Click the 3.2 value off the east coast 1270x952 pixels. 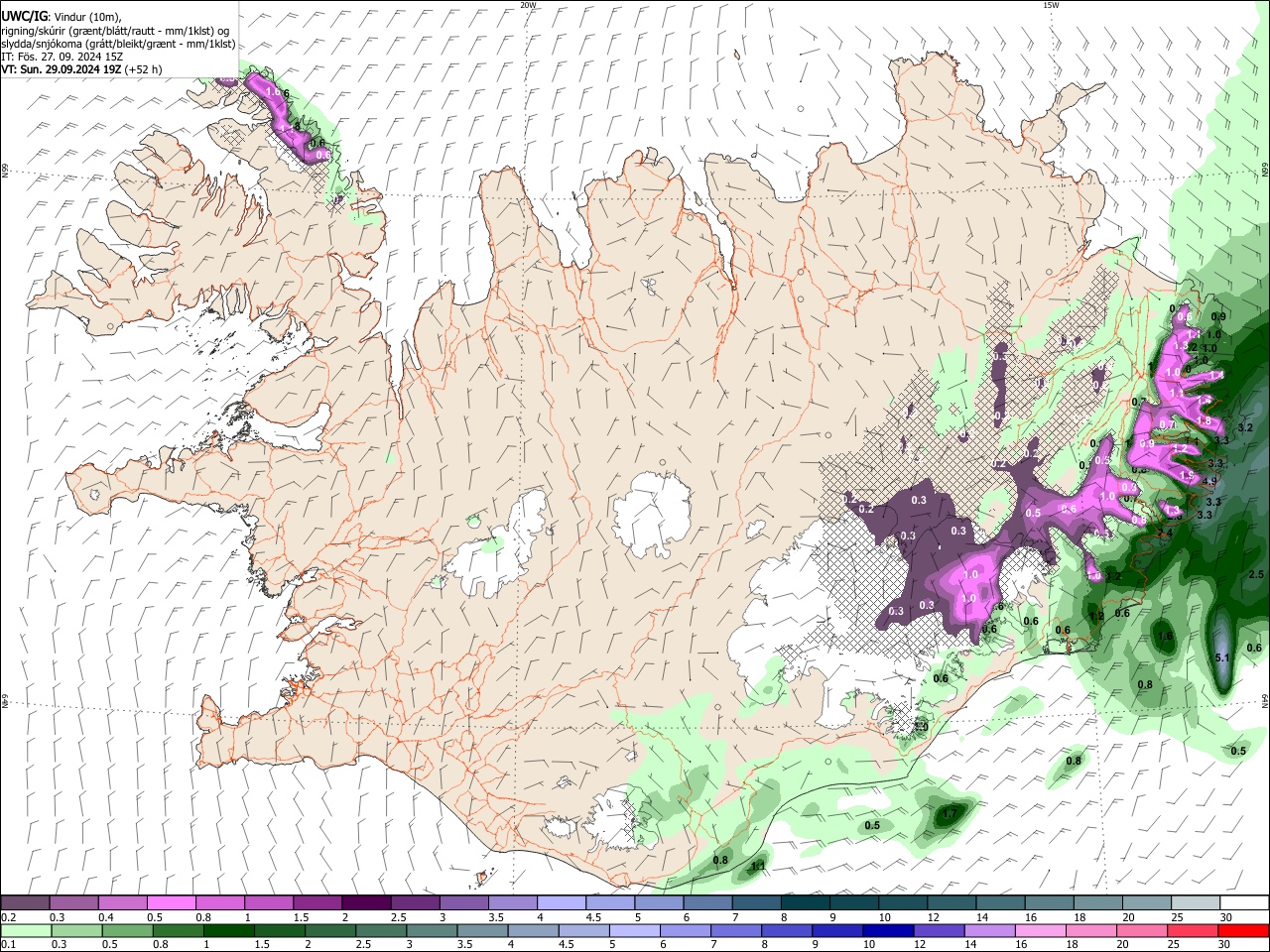coord(1246,427)
